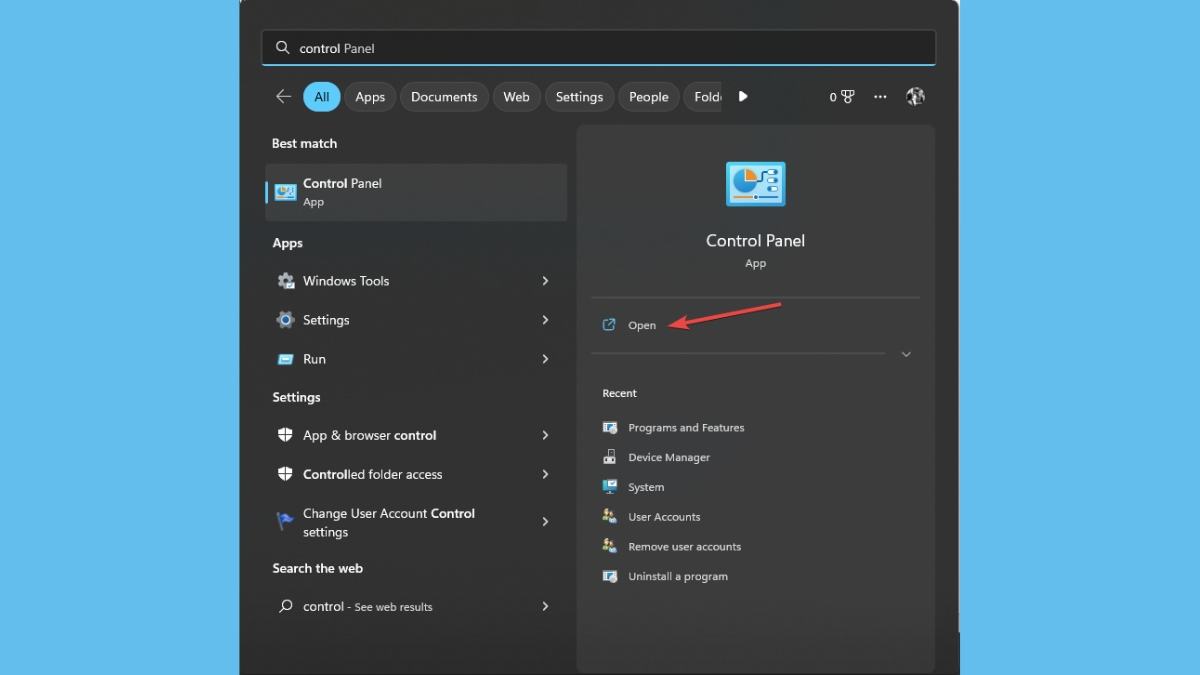Viewport: 1200px width, 675px height.
Task: Click the shield icon for App & browser control
Action: click(286, 435)
